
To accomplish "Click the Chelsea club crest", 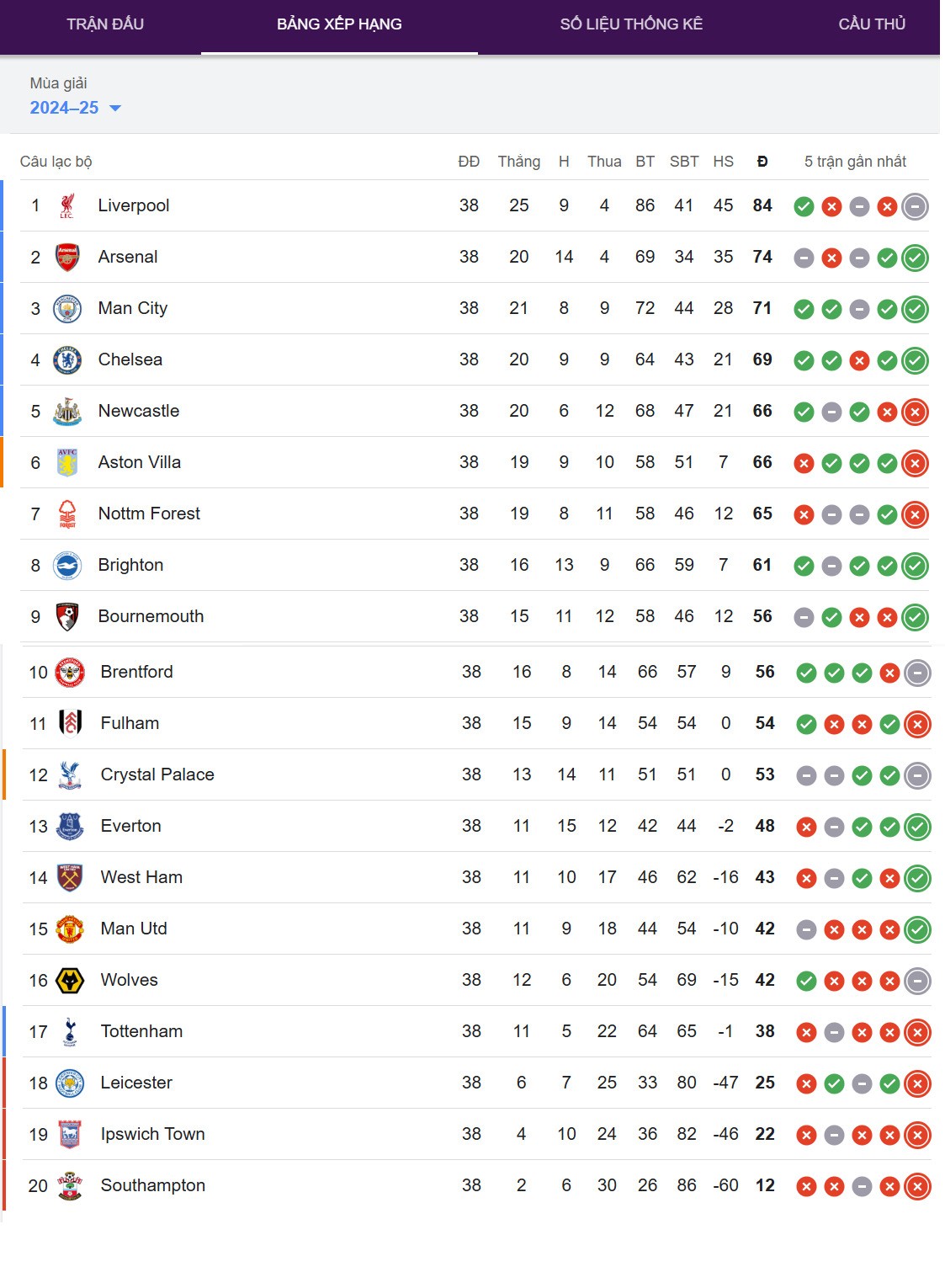I will (x=67, y=360).
